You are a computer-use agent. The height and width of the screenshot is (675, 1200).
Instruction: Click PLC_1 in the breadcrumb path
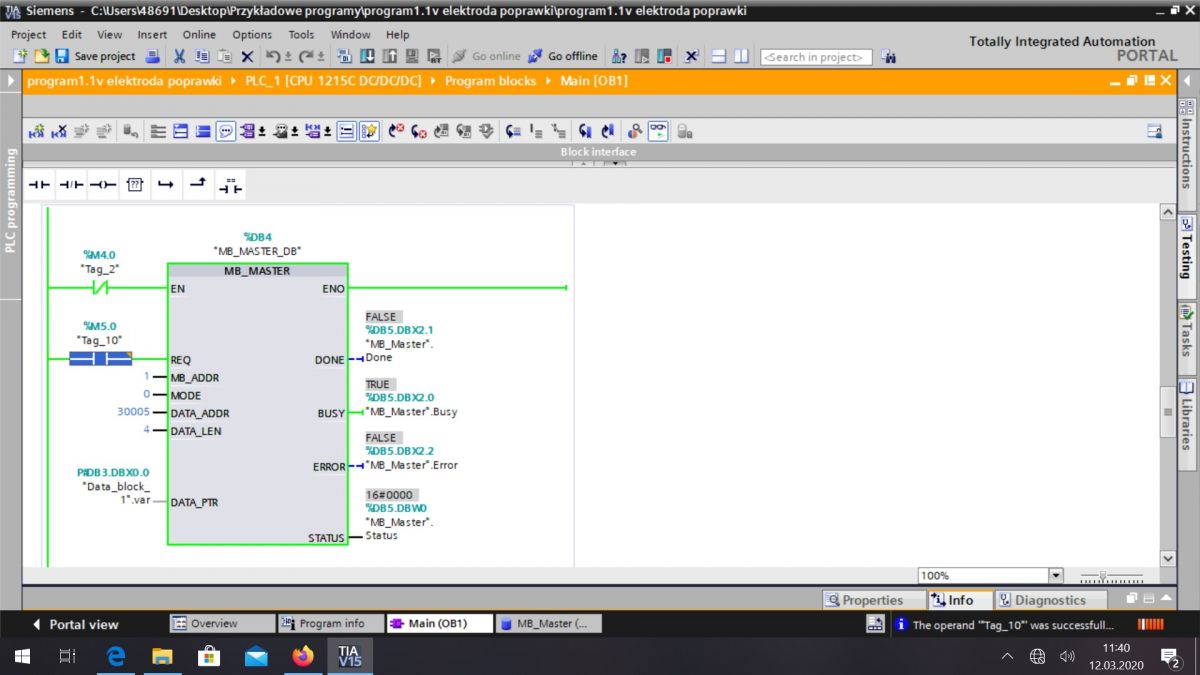pyautogui.click(x=334, y=81)
